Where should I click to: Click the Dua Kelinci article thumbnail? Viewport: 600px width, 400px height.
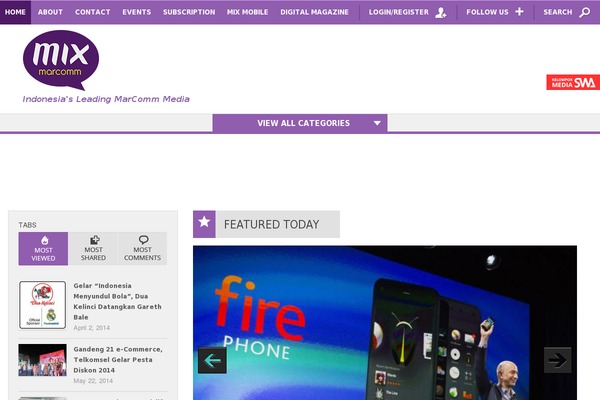click(42, 305)
